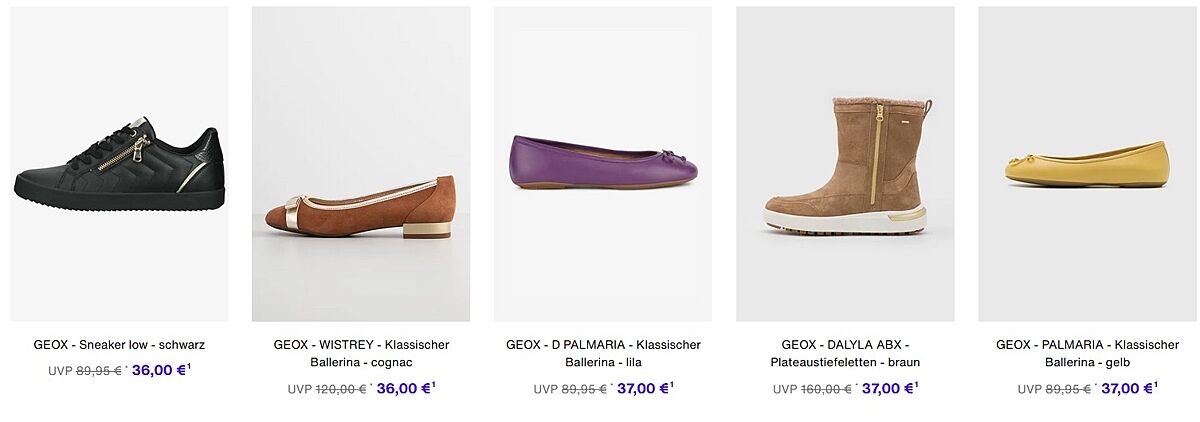Click the 37,00 € price under DALYLA ABX boot
1200x422 pixels.
click(x=888, y=389)
